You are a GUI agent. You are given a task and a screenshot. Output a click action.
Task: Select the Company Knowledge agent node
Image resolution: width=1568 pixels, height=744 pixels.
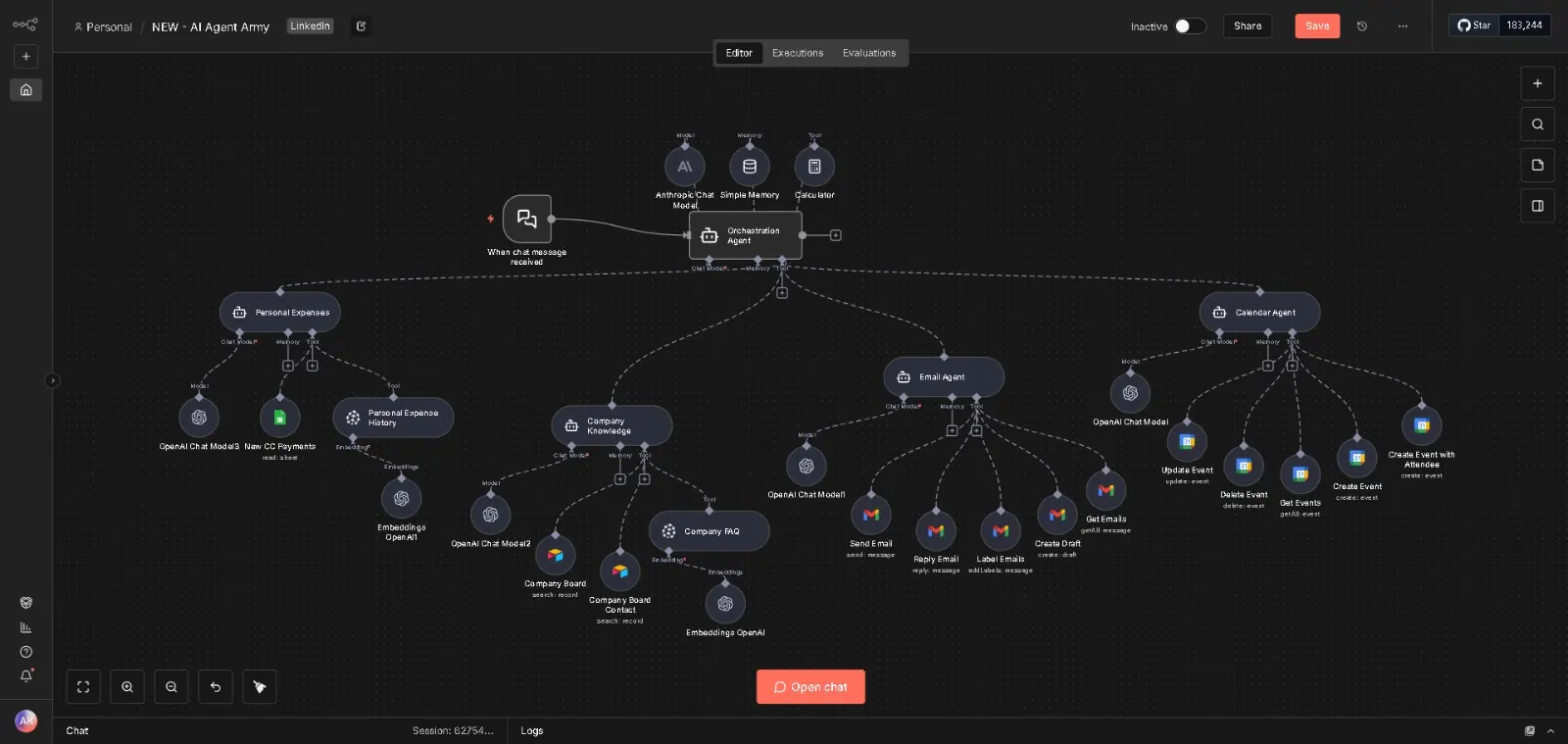coord(612,425)
